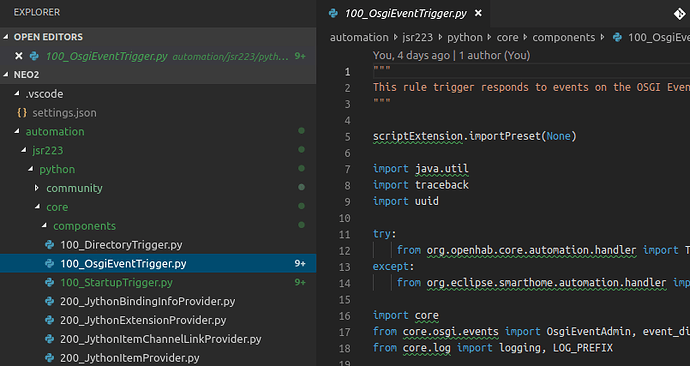
Task: Click Python icon of 200_JythonItemChannelLinkProvider.py
Action: tap(50, 339)
